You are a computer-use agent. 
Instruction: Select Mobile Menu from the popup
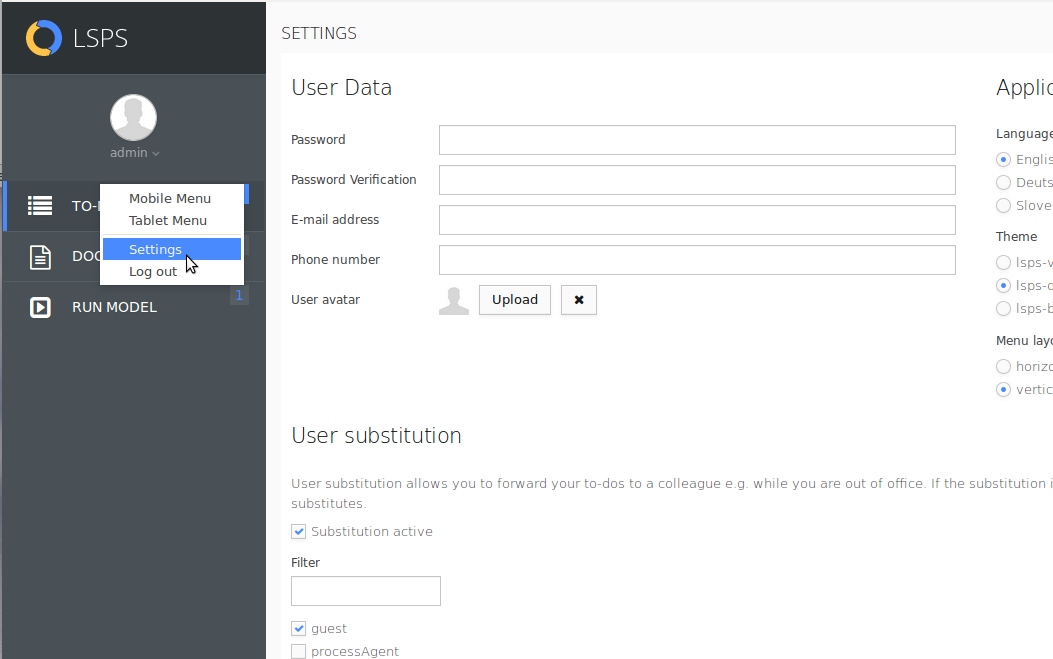[x=170, y=198]
